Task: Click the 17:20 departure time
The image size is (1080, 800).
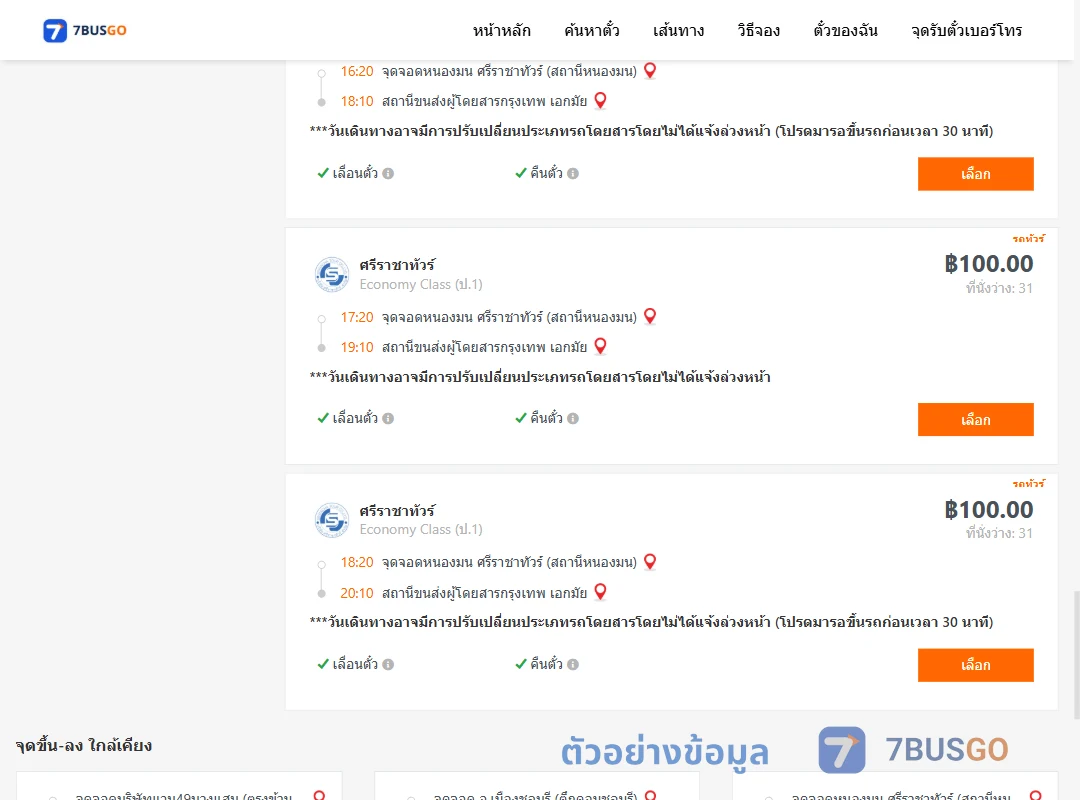Action: coord(357,318)
